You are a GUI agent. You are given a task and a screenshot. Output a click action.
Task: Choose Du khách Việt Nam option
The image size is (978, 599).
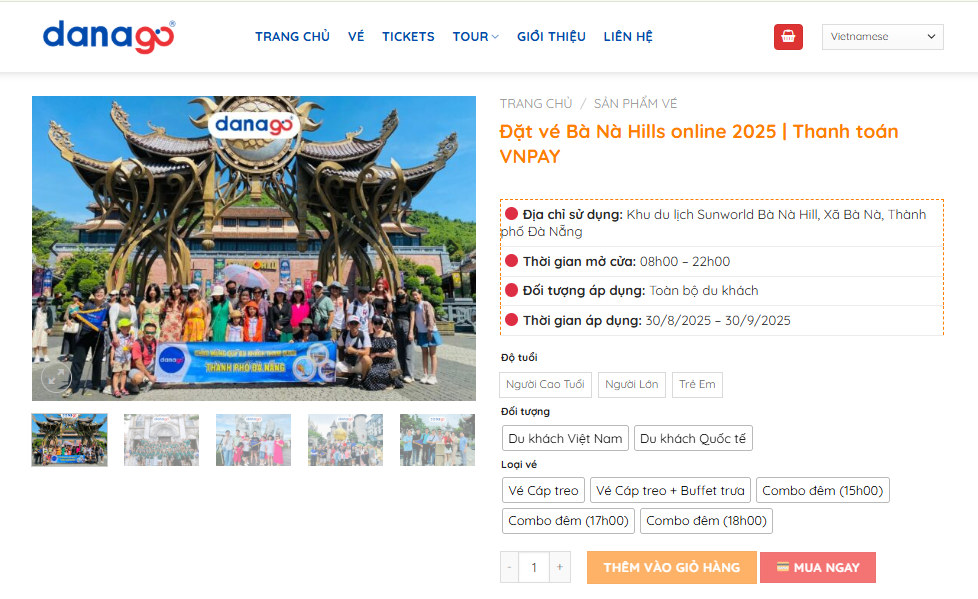pos(565,438)
